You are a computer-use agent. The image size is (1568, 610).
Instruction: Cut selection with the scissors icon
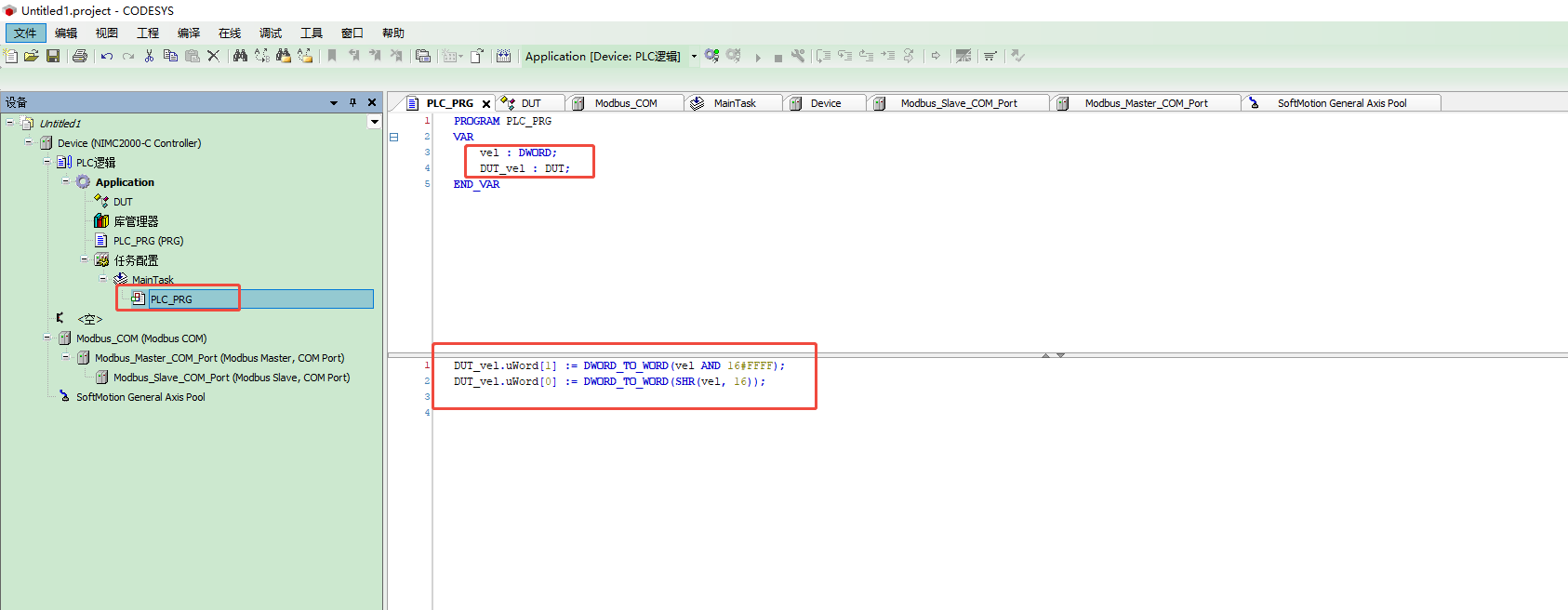[x=149, y=56]
